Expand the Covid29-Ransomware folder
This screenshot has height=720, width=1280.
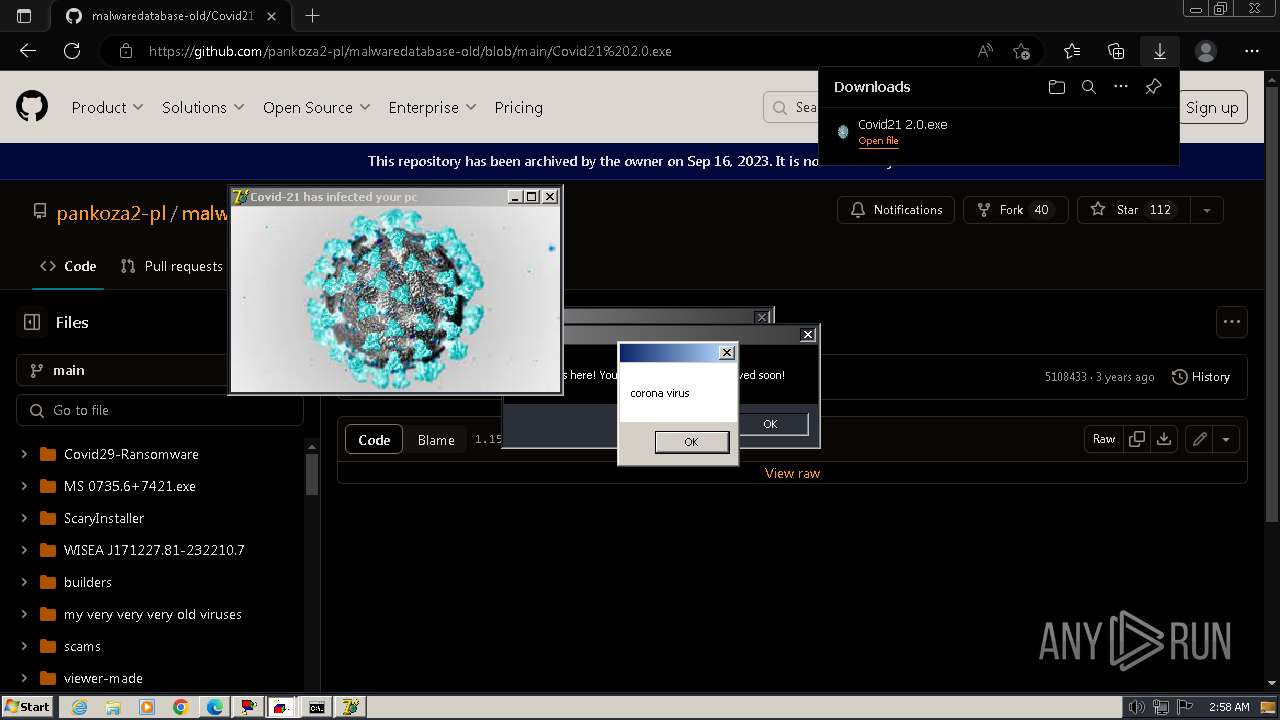point(24,454)
